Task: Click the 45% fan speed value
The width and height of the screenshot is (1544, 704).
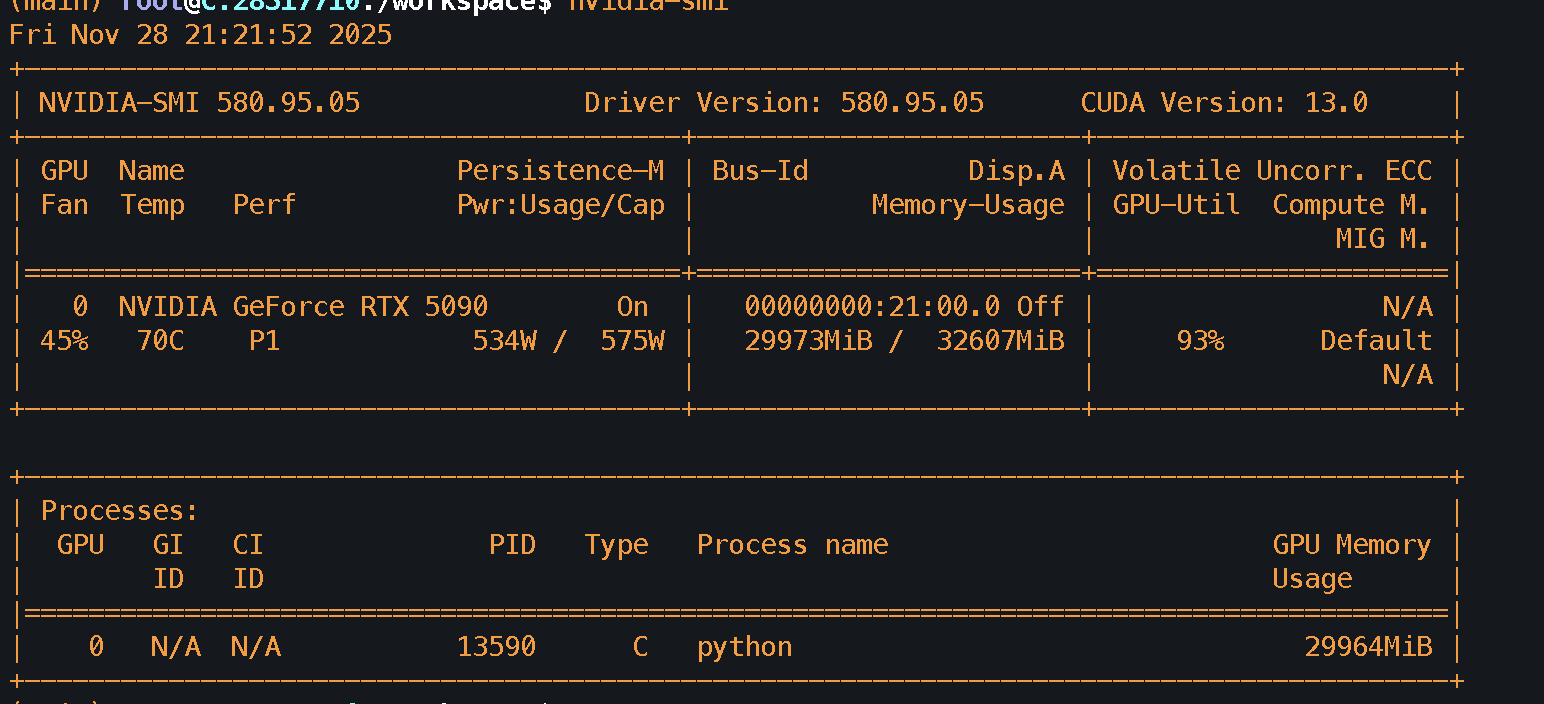Action: 64,341
